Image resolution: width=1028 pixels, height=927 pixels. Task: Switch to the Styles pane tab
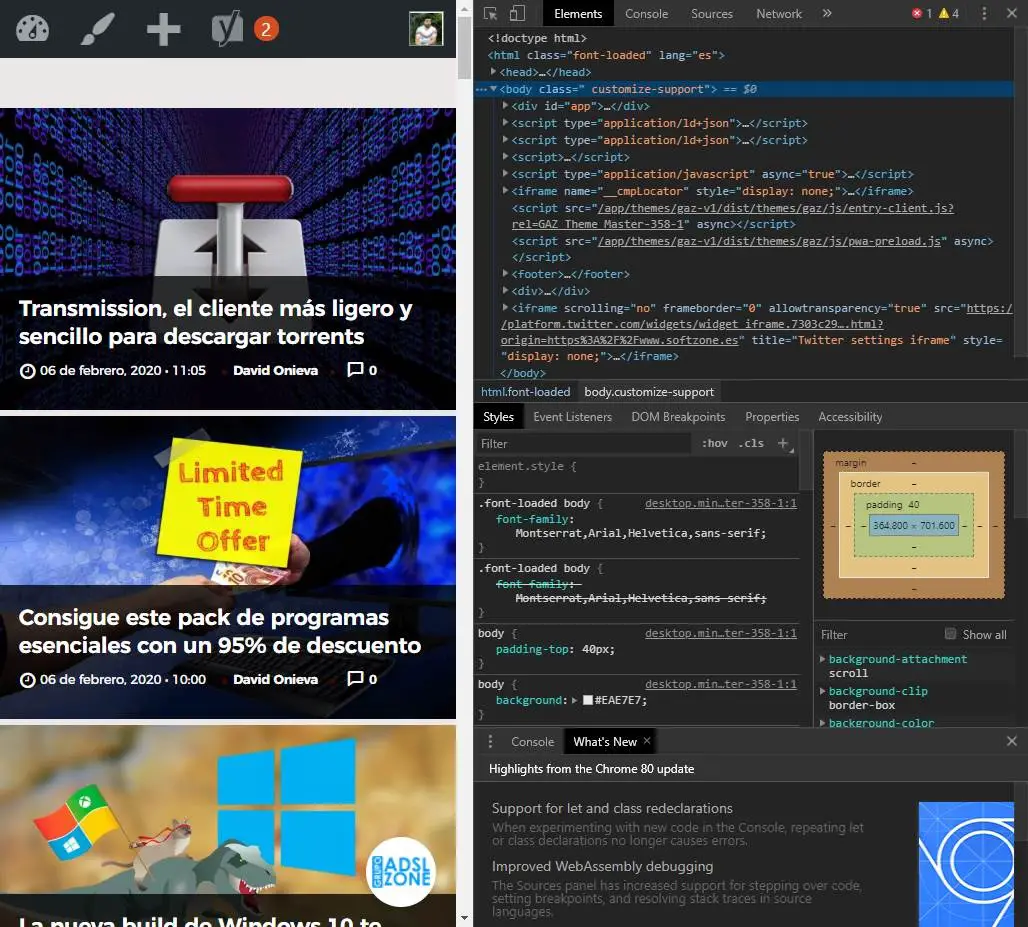pos(498,417)
